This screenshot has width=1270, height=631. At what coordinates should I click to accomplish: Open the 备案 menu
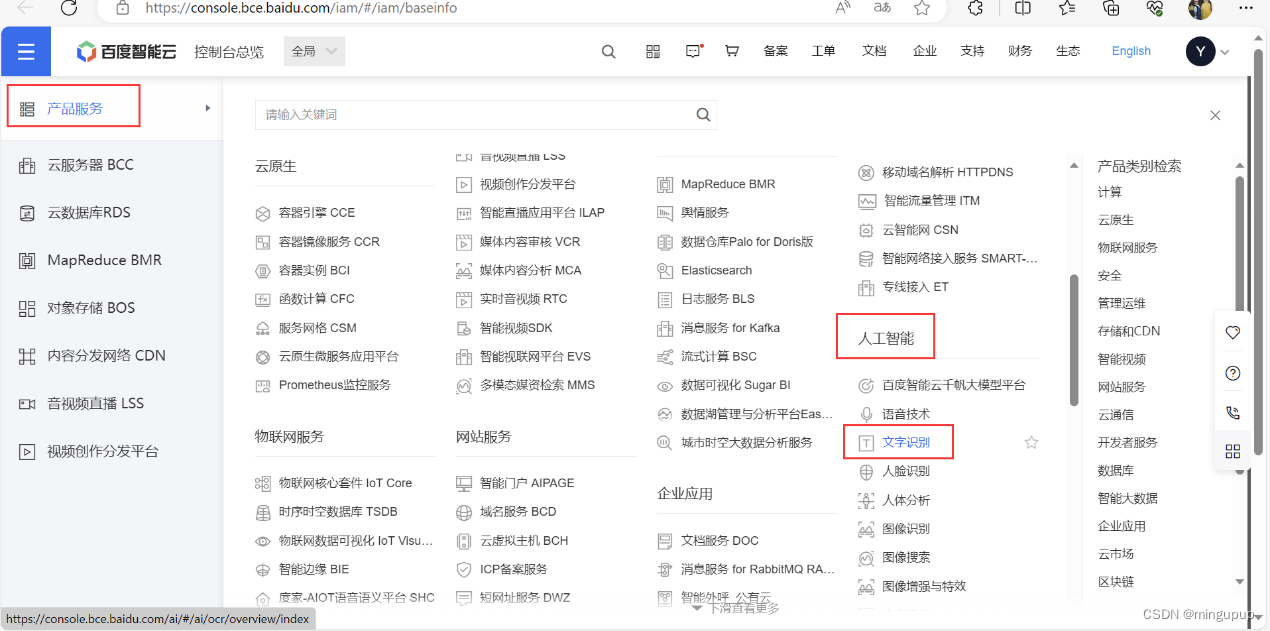[x=775, y=52]
